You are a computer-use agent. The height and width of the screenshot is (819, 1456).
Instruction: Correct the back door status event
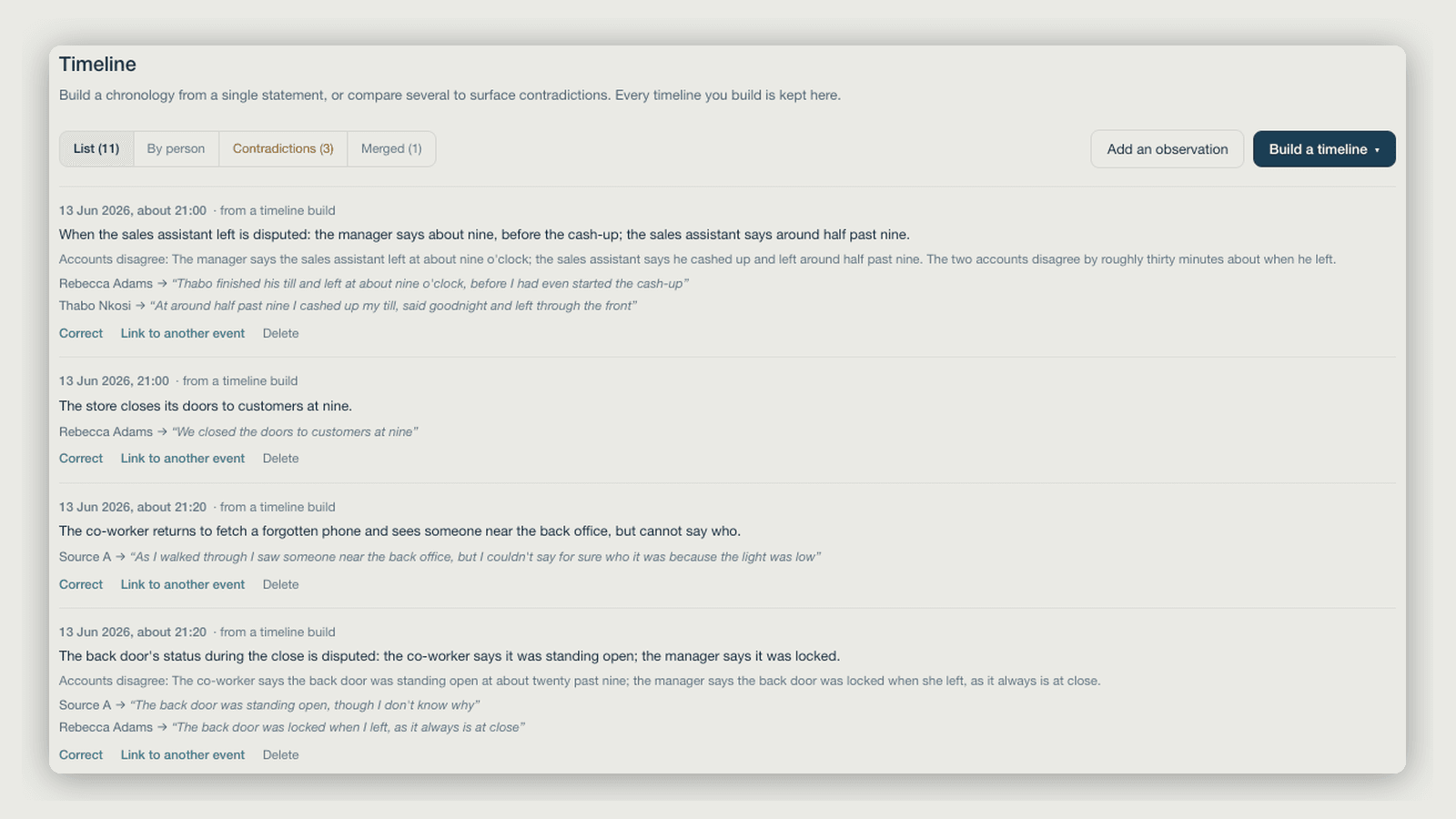point(81,754)
